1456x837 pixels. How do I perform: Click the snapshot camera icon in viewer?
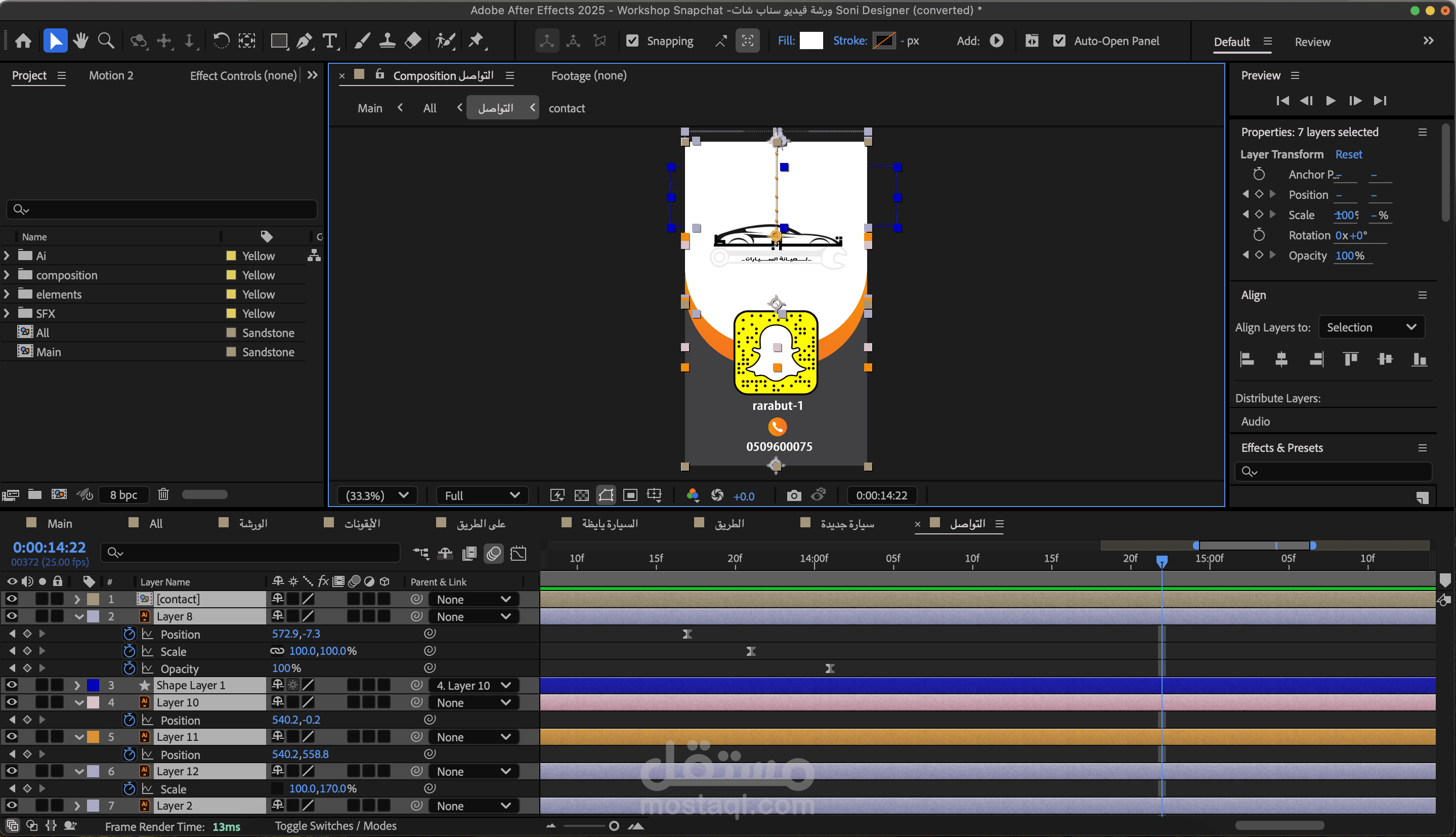[x=793, y=495]
